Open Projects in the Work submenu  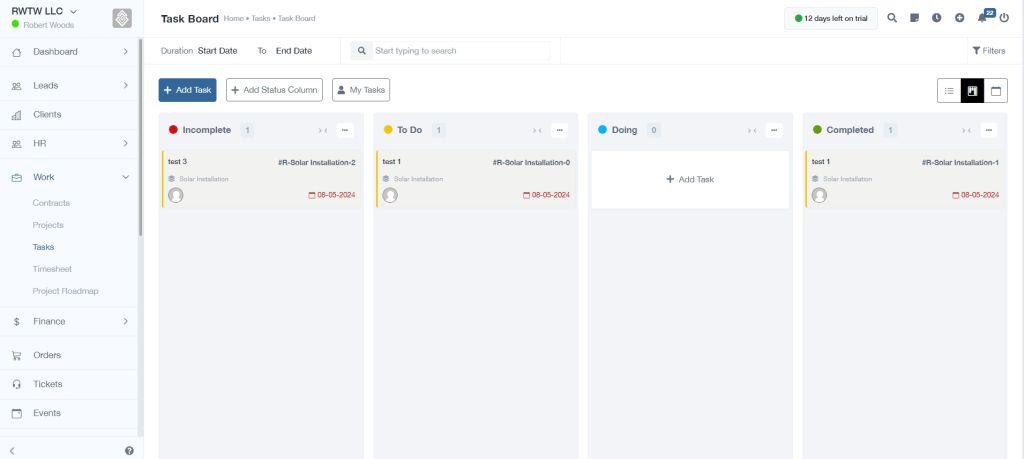(48, 225)
